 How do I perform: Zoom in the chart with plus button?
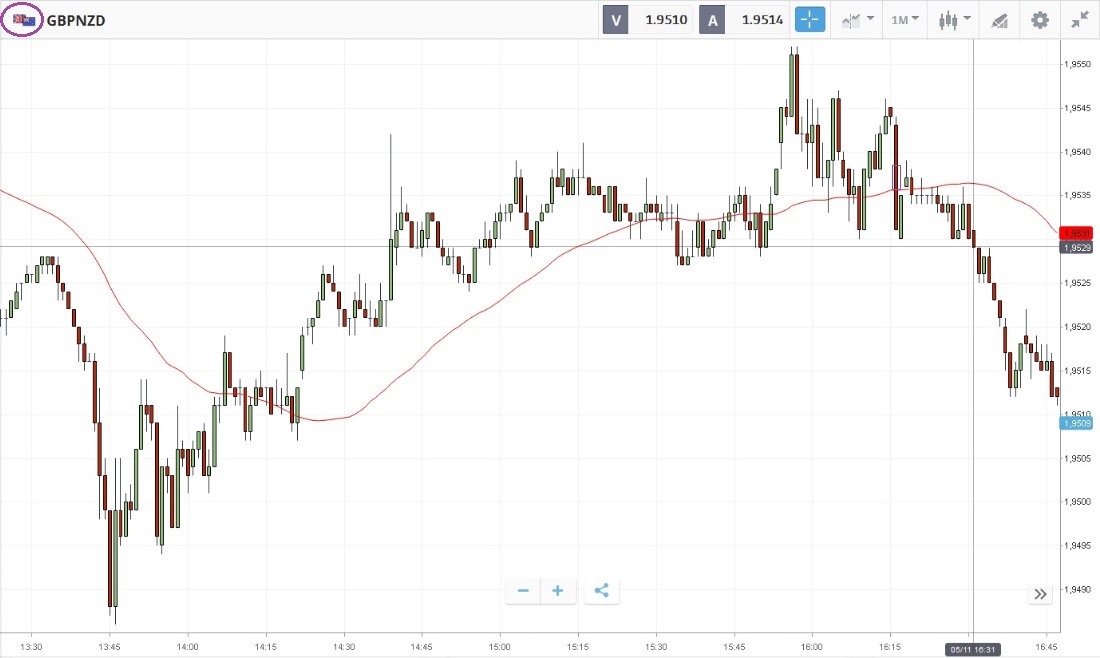pyautogui.click(x=557, y=591)
